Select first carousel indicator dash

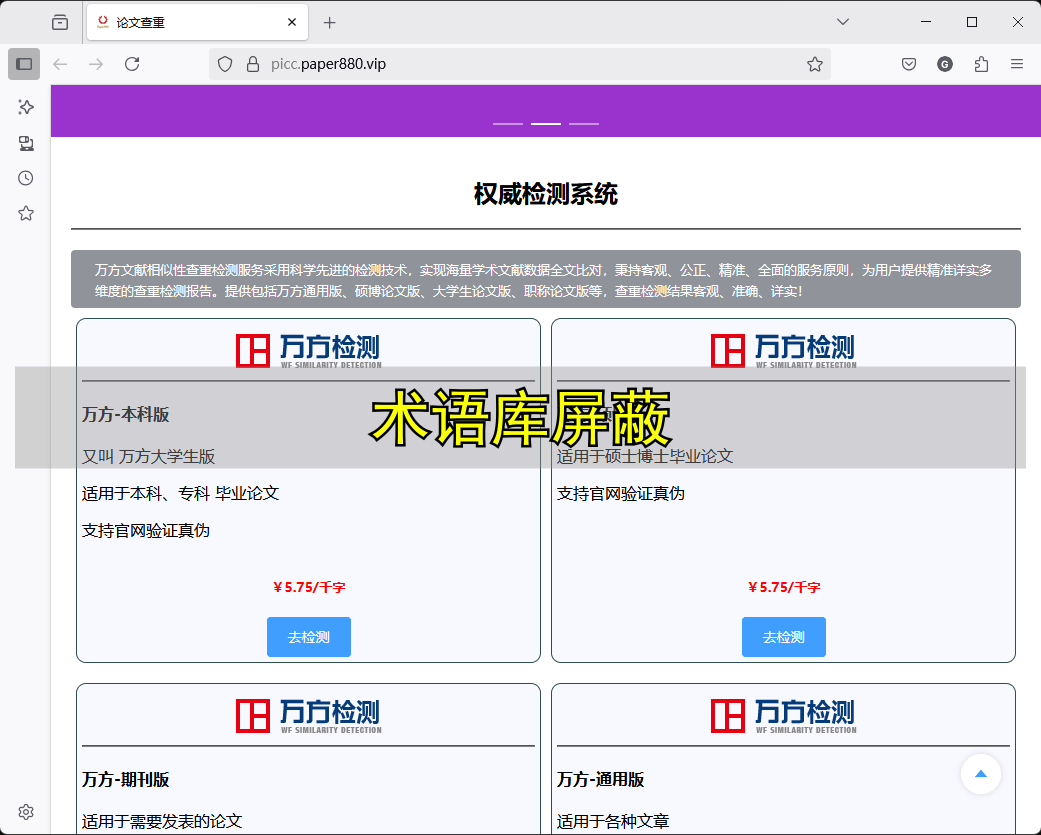coord(508,123)
